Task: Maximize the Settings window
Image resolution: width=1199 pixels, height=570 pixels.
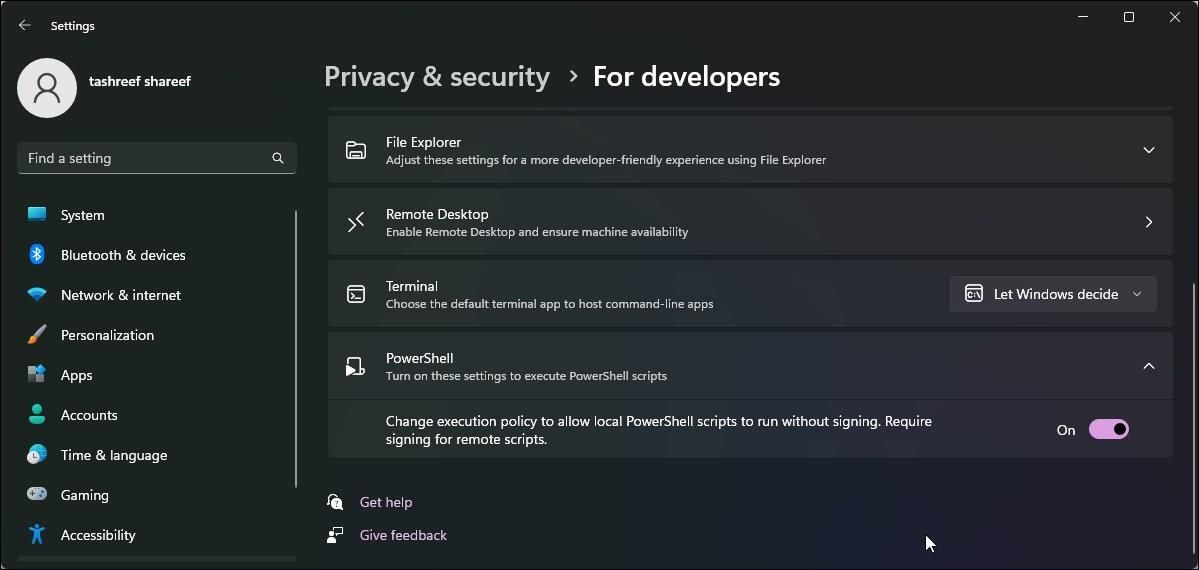Action: [x=1129, y=17]
